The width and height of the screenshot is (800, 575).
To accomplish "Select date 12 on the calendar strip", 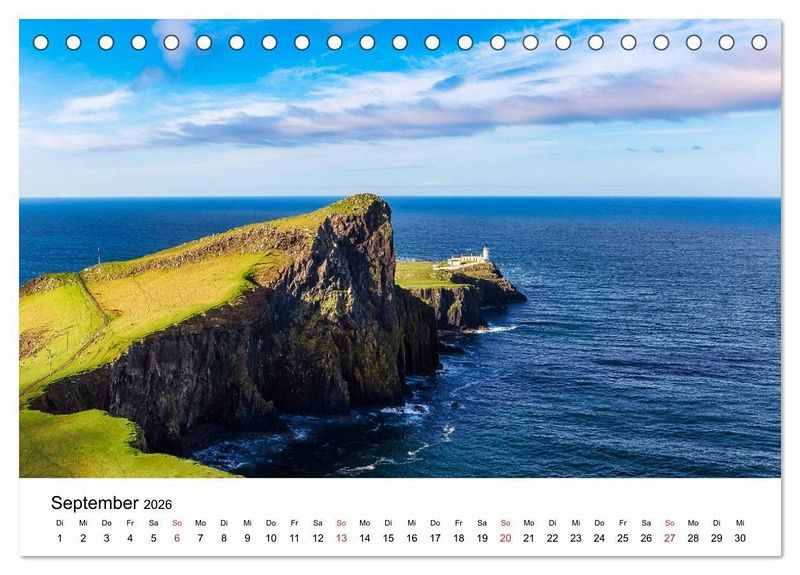I will [x=318, y=538].
